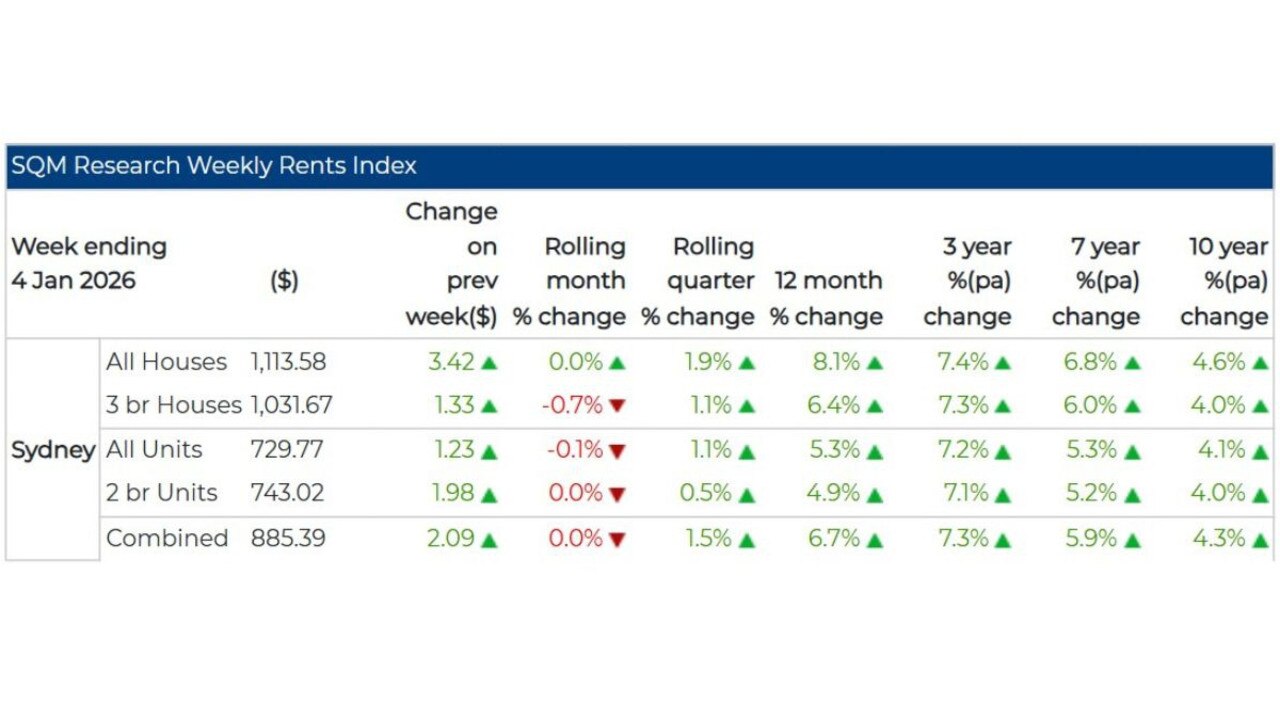Image resolution: width=1280 pixels, height=720 pixels.
Task: Click red down arrow beside -0.7% for 3 br Houses
Action: point(617,406)
